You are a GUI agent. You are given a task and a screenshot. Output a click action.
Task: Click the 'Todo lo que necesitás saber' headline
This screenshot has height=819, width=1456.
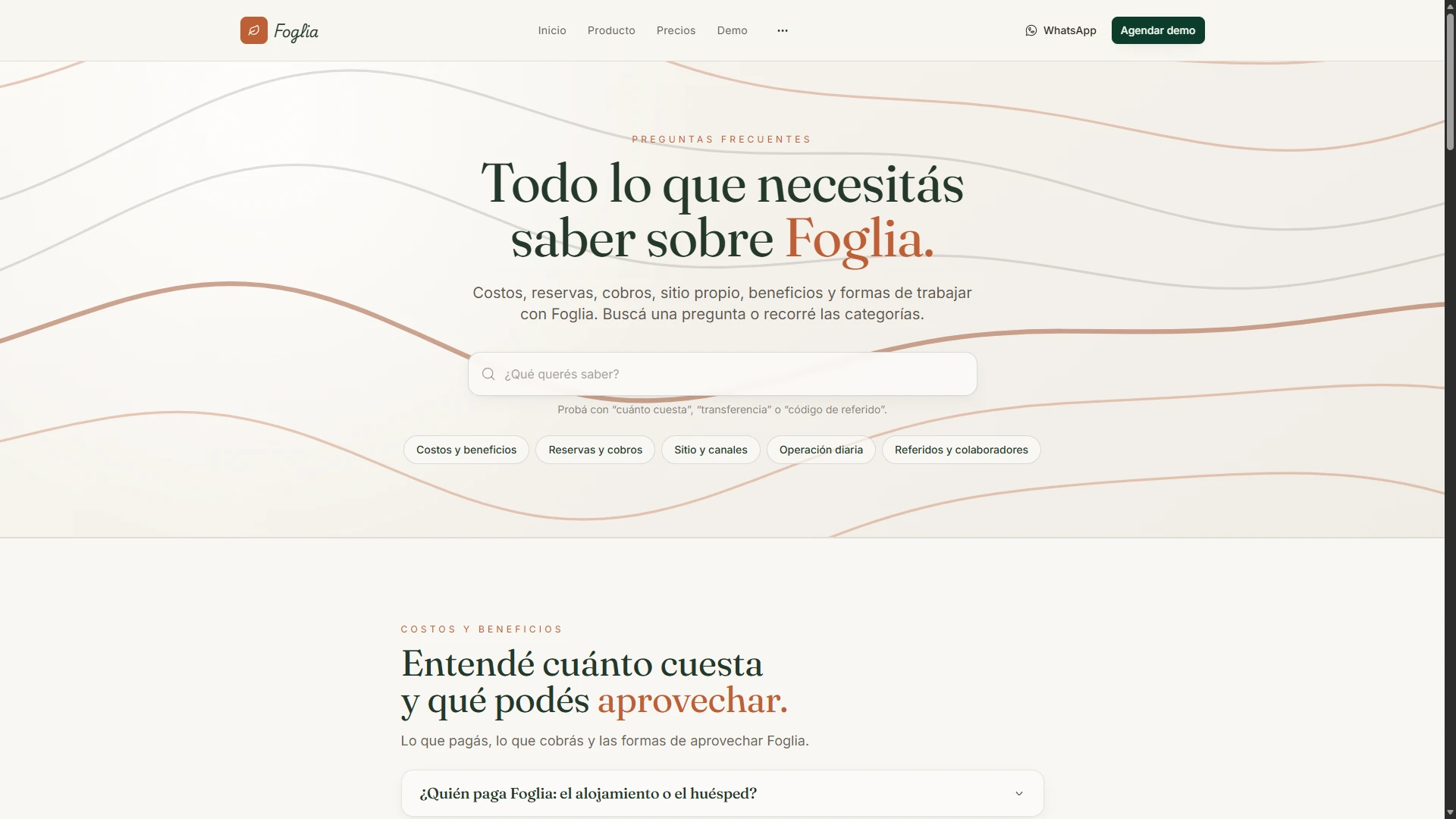tap(723, 212)
